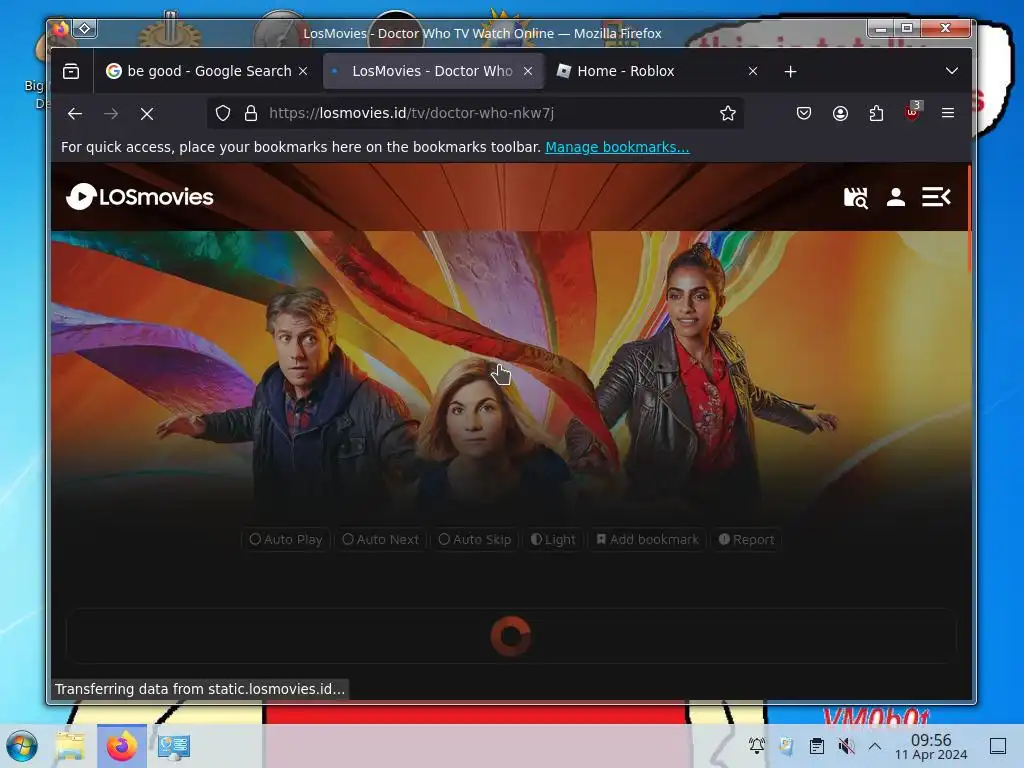Toggle Auto Skip option
This screenshot has height=768, width=1024.
(475, 539)
